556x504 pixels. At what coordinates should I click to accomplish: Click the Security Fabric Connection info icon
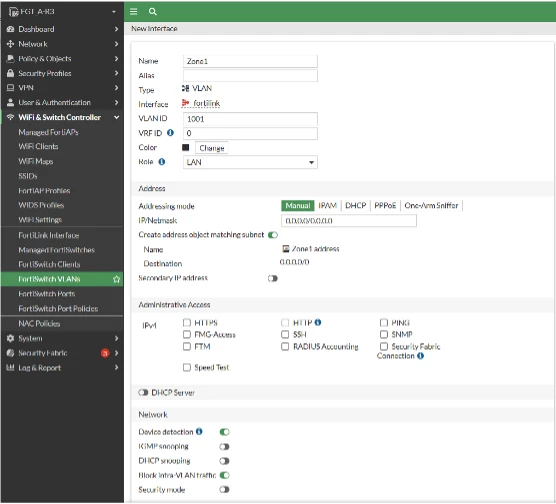click(420, 356)
